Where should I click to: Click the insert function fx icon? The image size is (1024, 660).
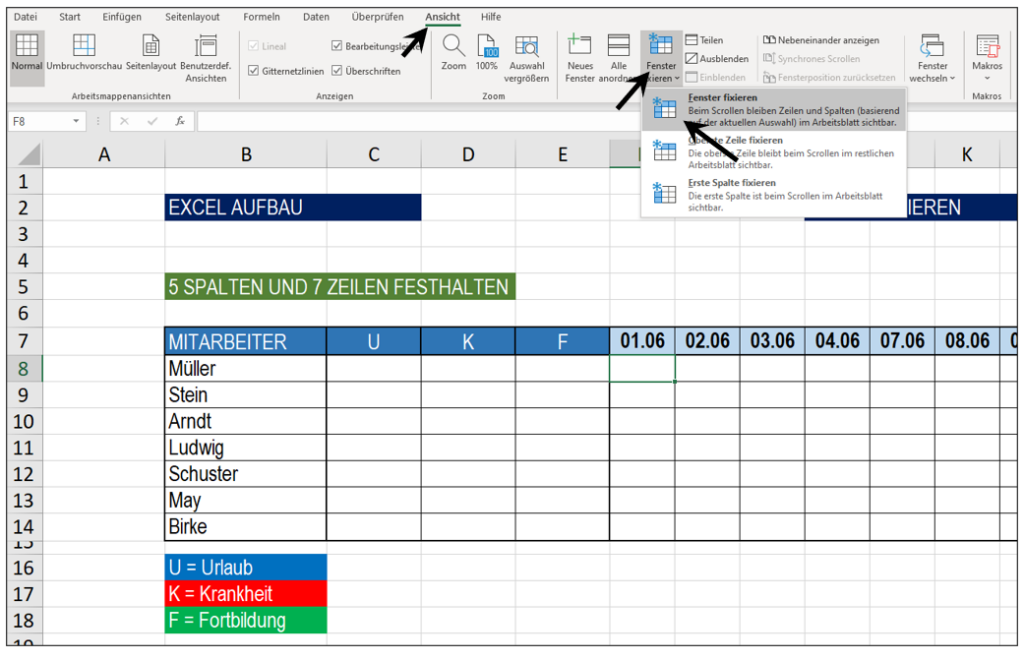point(180,121)
